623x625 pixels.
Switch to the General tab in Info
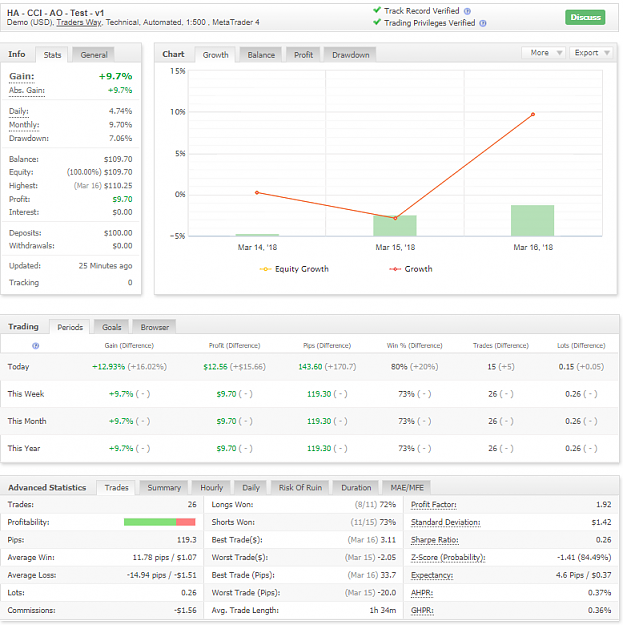[94, 55]
